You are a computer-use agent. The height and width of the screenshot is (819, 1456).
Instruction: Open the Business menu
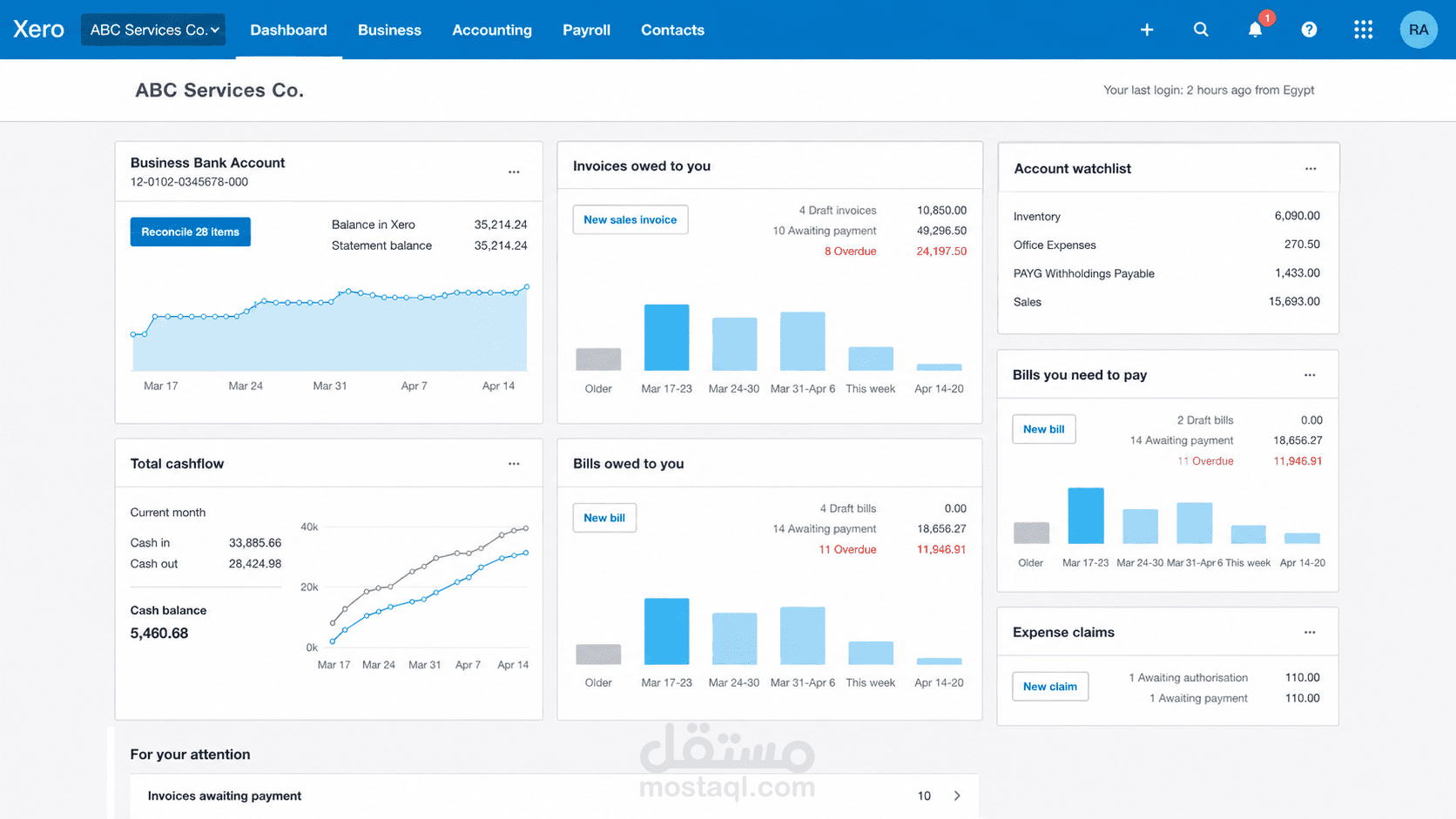pyautogui.click(x=389, y=30)
